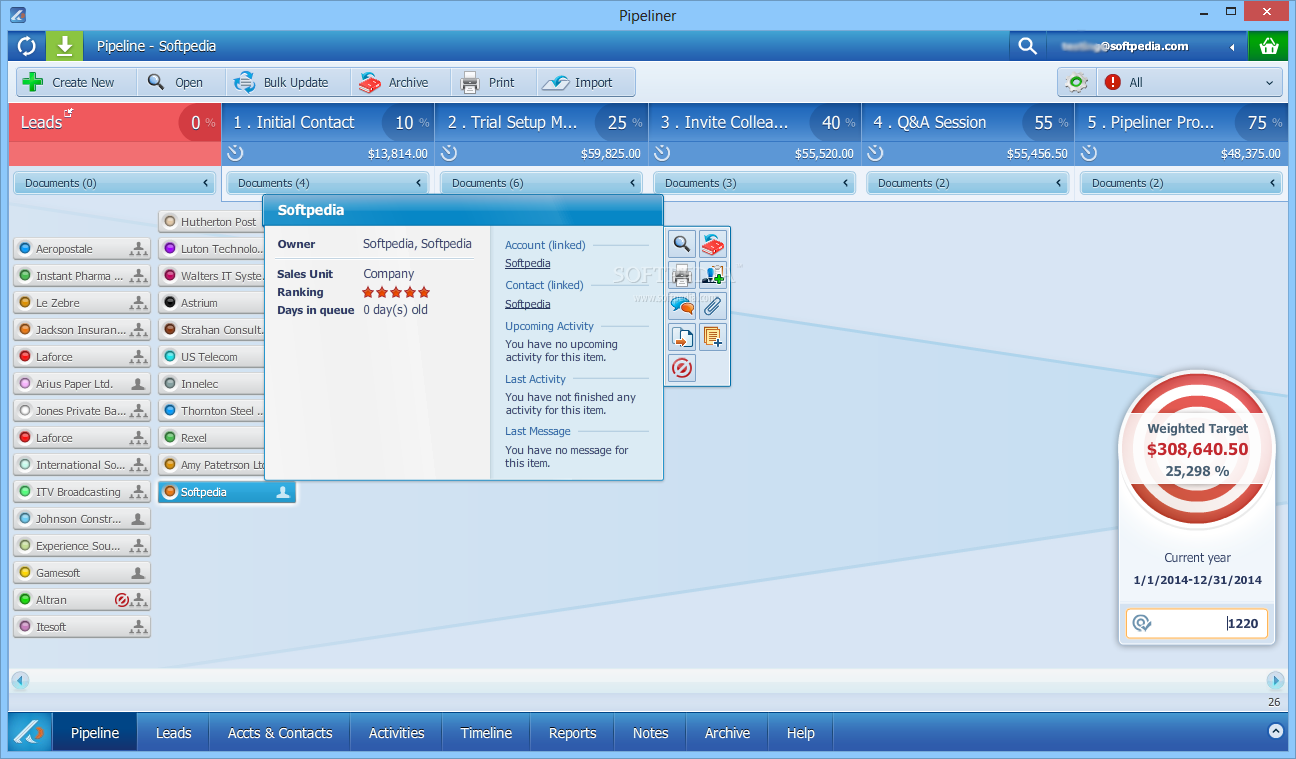Open the Help tab

(800, 733)
